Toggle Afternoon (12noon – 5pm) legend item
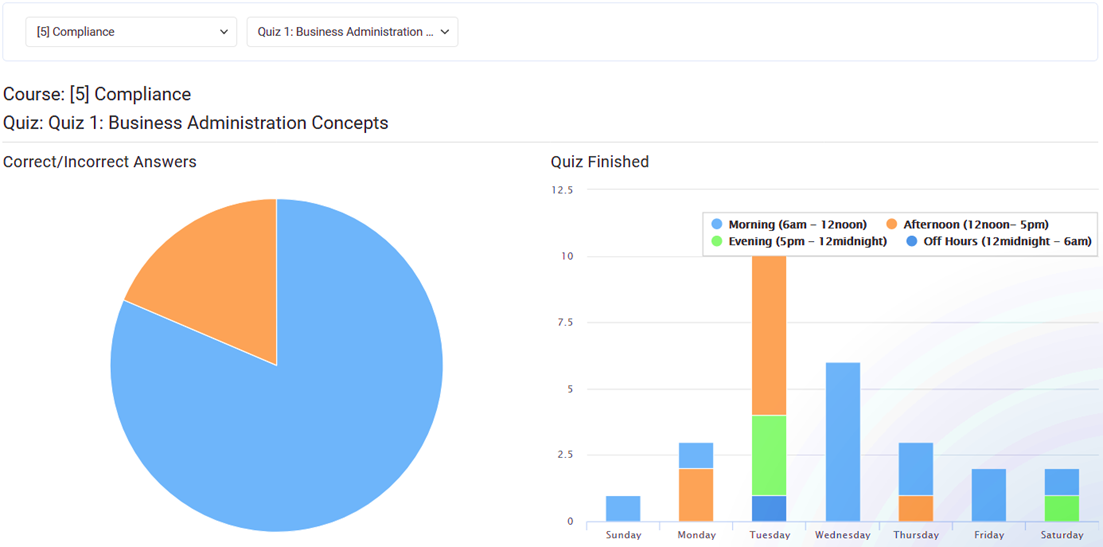The width and height of the screenshot is (1103, 547). point(966,225)
